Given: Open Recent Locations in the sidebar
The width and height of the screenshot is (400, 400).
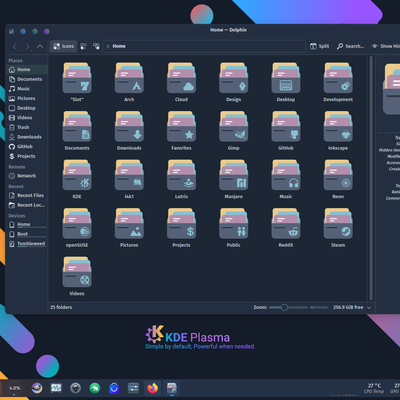Looking at the screenshot, I should point(27,205).
